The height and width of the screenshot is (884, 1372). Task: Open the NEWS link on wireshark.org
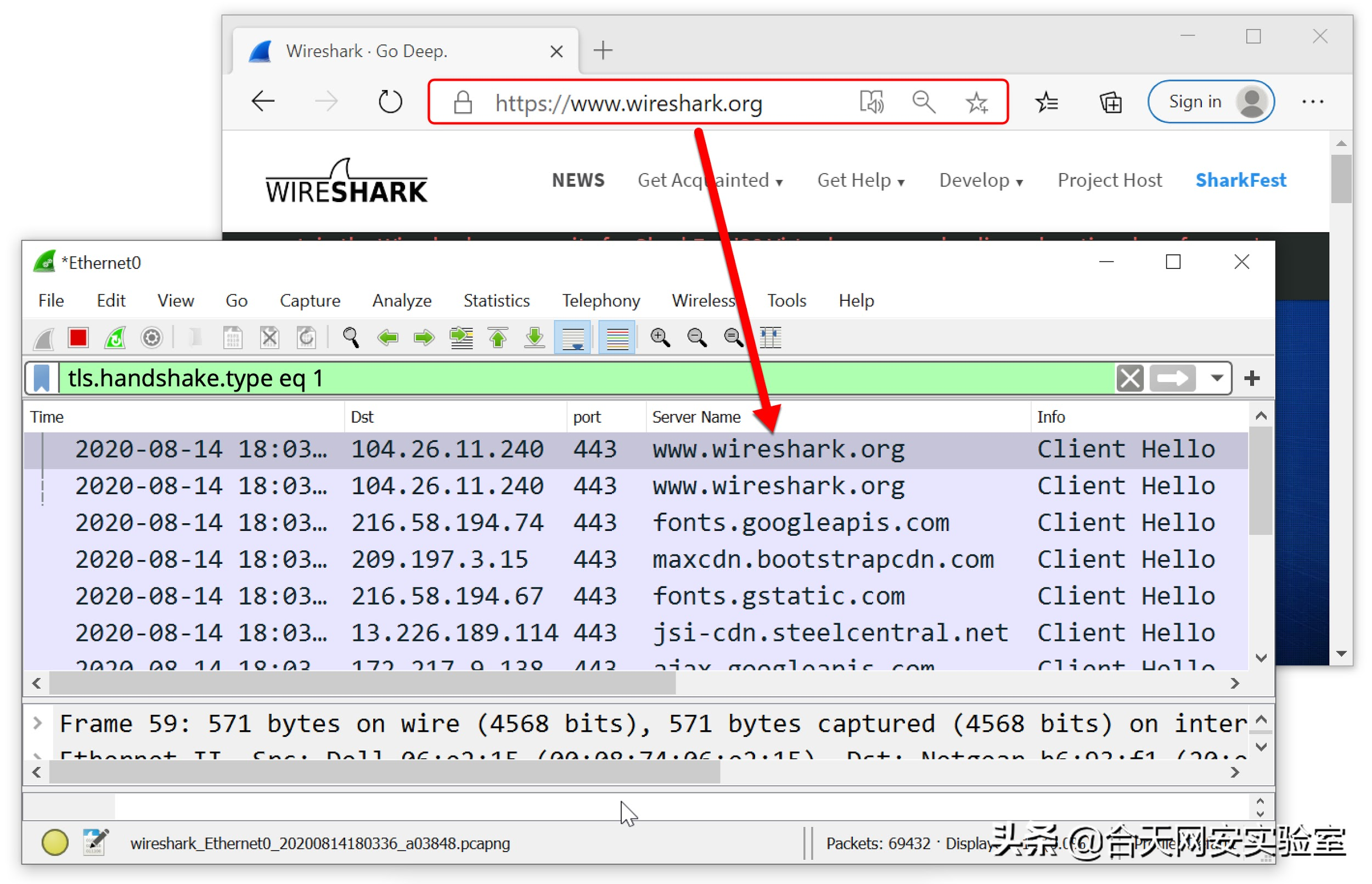(x=578, y=180)
